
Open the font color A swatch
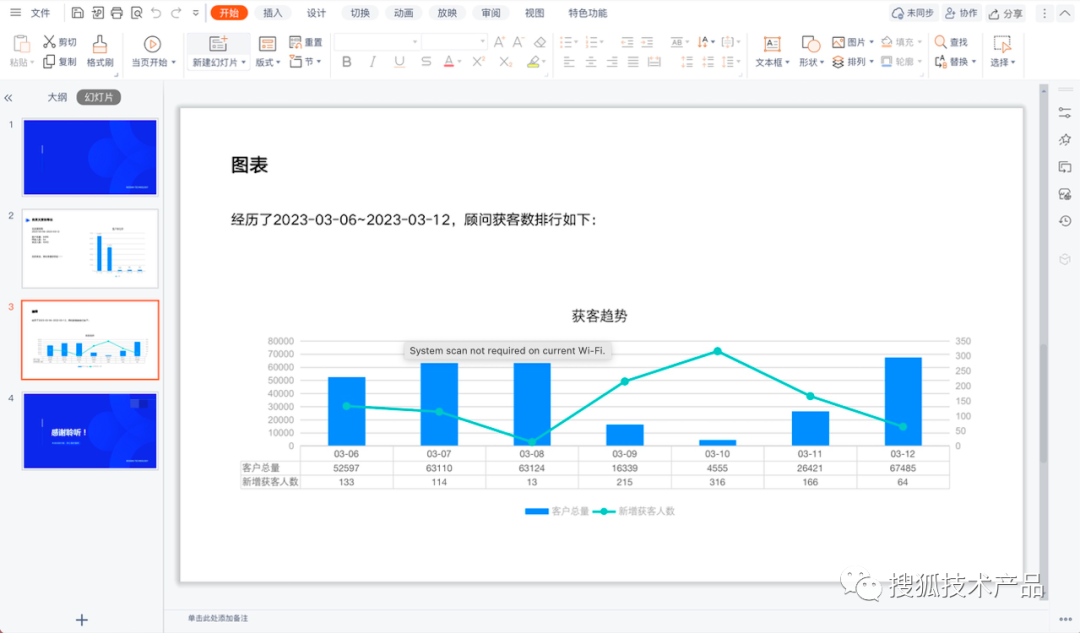pyautogui.click(x=449, y=62)
